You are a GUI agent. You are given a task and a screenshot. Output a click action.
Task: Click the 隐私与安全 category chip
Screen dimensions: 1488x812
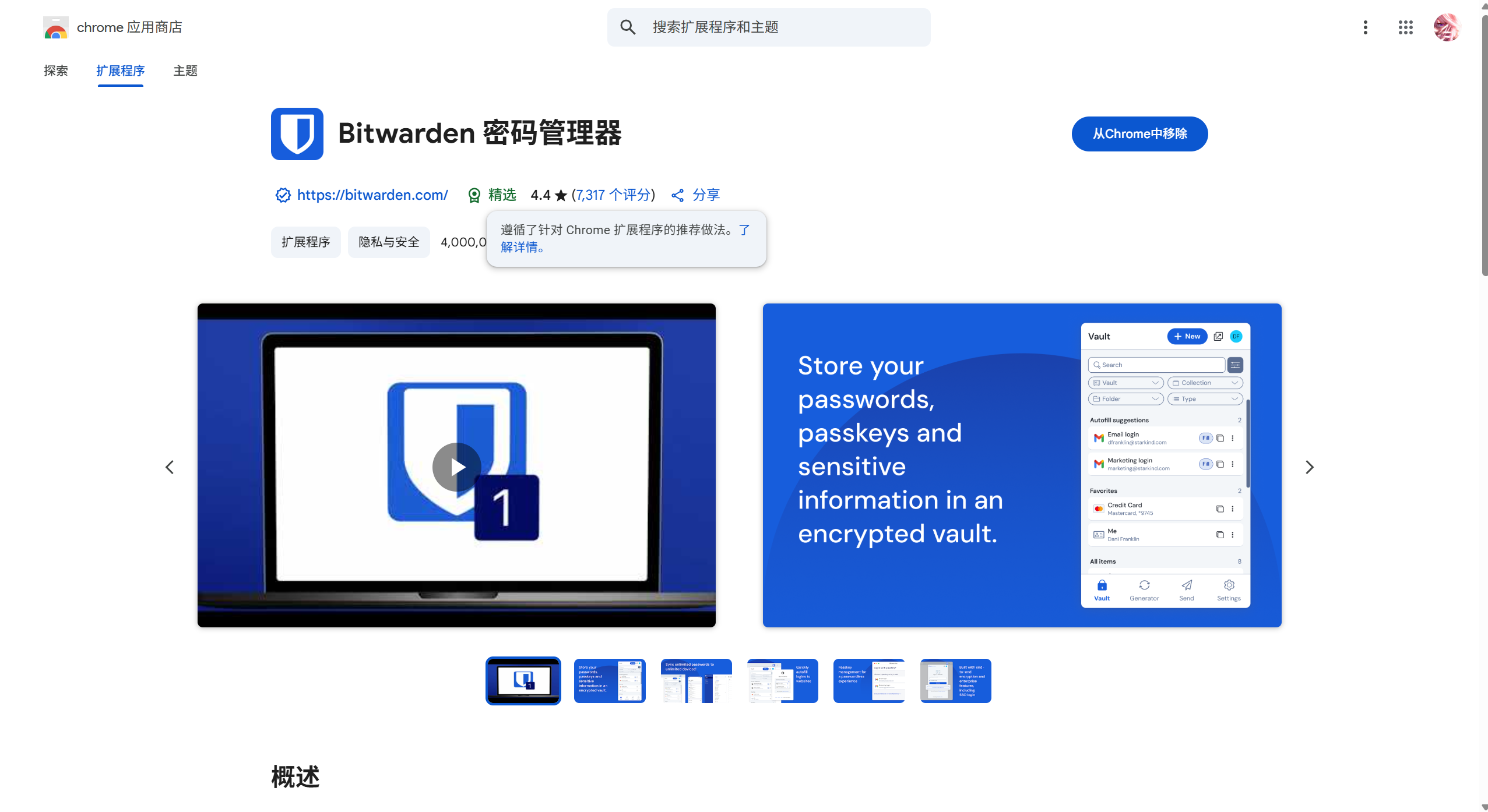(389, 242)
